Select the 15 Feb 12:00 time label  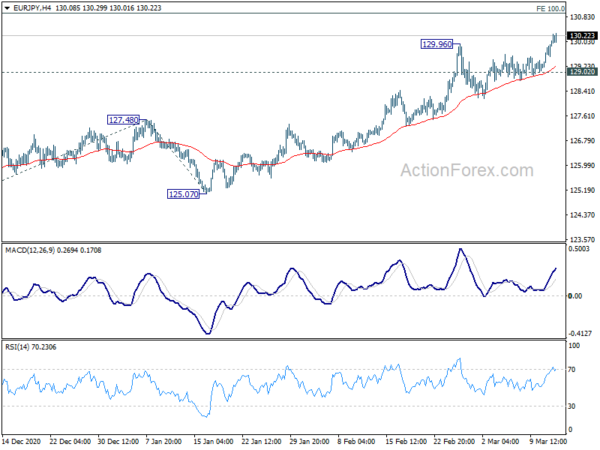pos(406,442)
